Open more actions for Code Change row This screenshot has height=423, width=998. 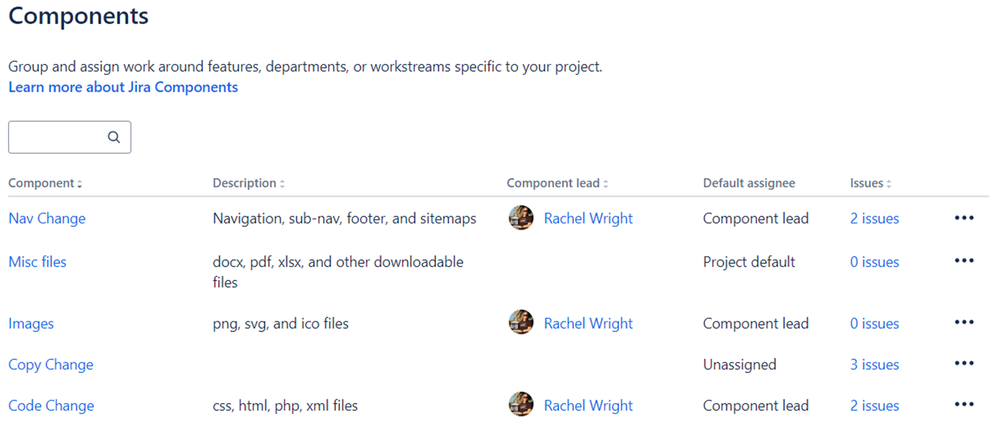coord(964,405)
